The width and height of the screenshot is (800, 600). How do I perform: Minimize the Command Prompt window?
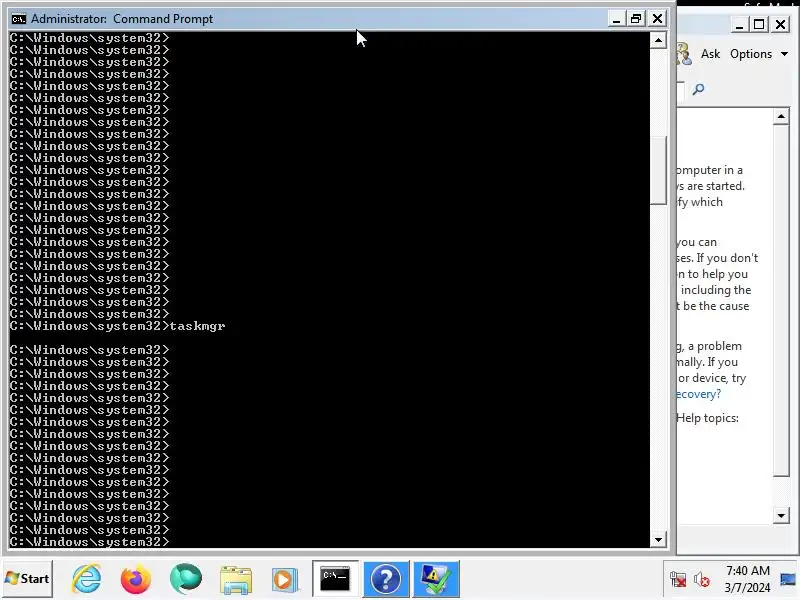[x=616, y=19]
